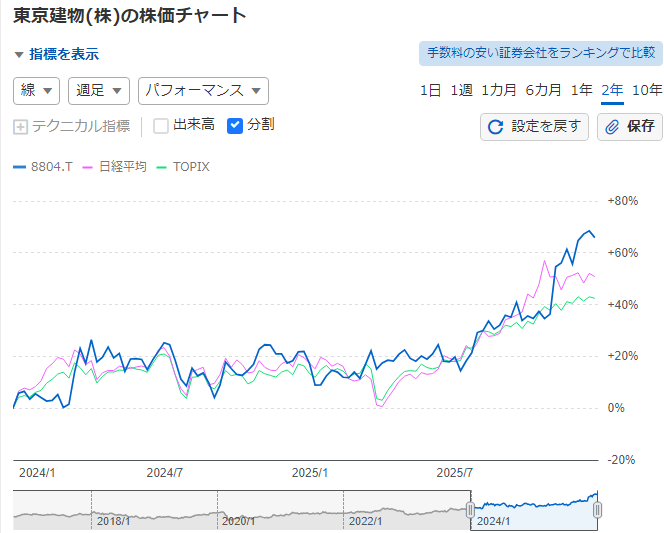
Task: Click the テクニカル指標 plus icon
Action: pos(20,127)
